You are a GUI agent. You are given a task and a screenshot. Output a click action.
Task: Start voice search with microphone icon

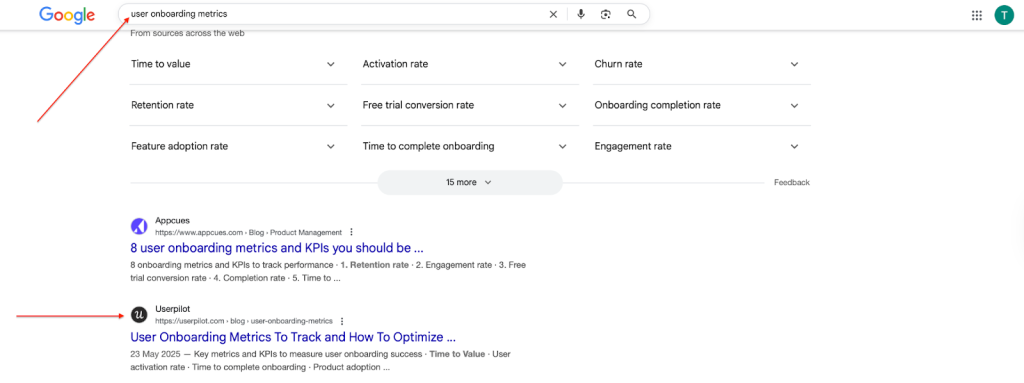point(581,14)
